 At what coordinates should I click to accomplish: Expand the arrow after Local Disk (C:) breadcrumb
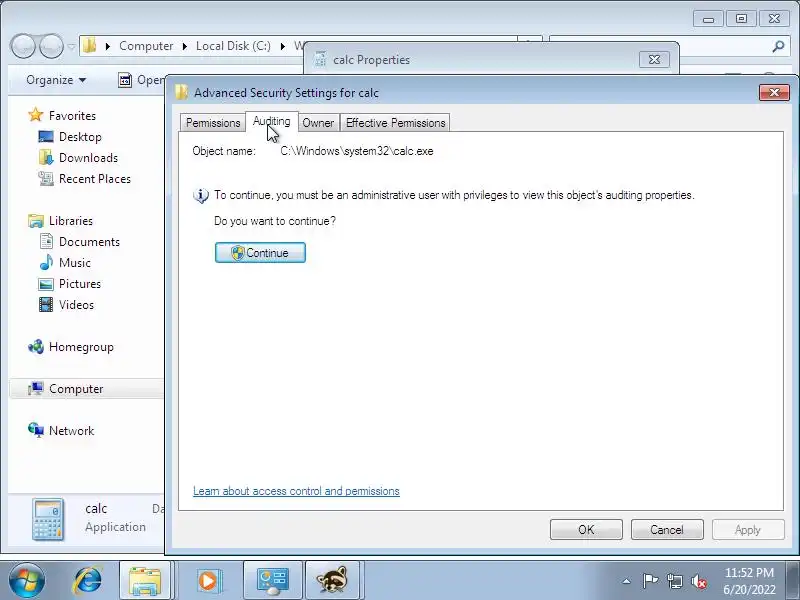[x=282, y=46]
